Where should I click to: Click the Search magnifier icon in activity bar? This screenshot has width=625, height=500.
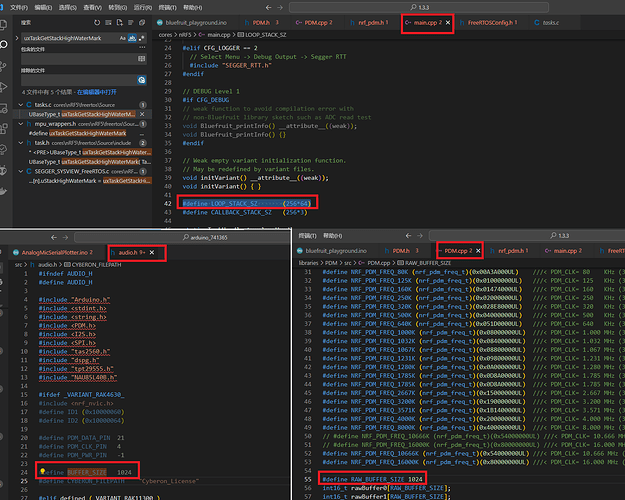pos(6,45)
